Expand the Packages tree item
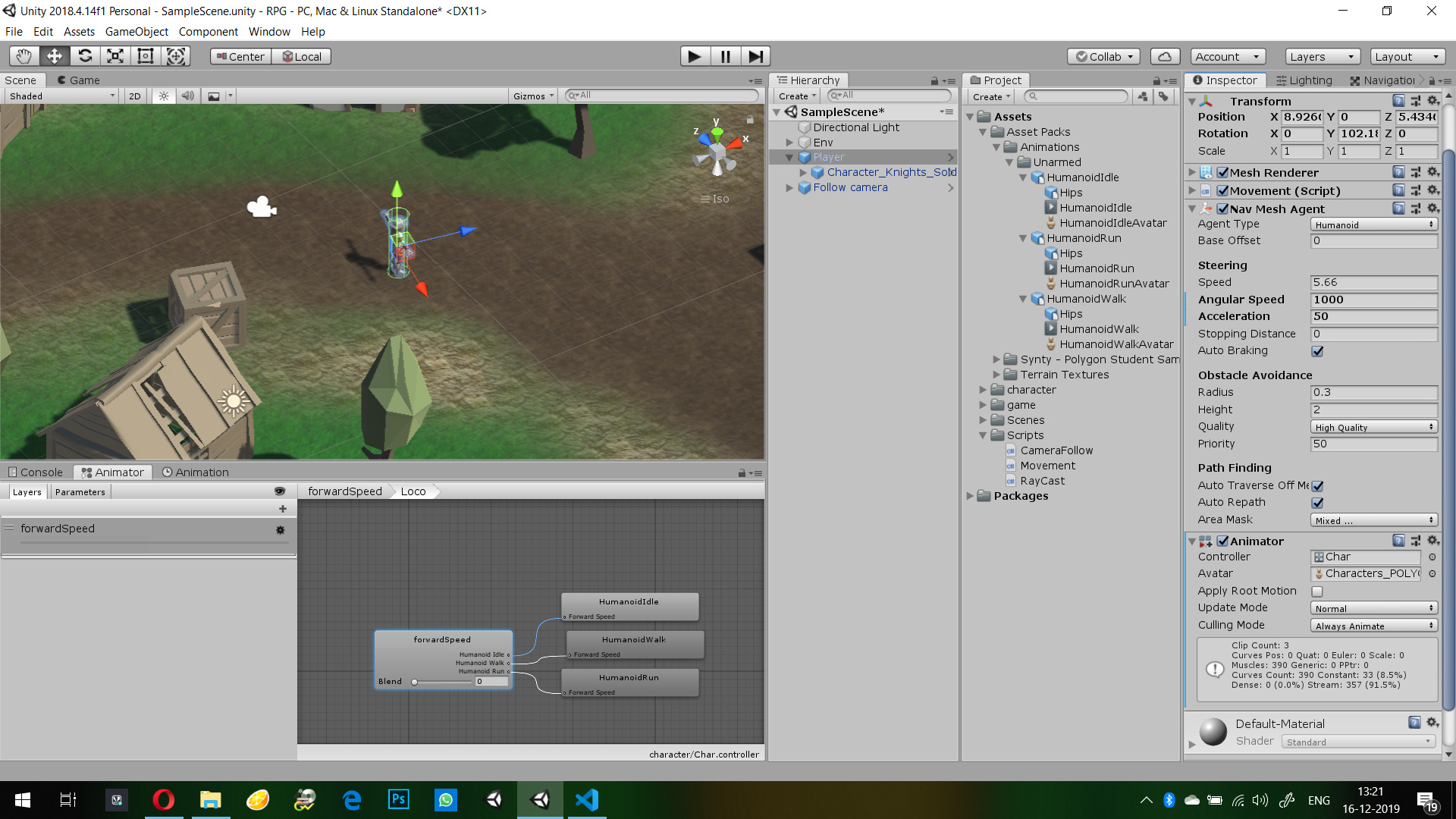Screen dimensions: 1456x819 coord(971,496)
